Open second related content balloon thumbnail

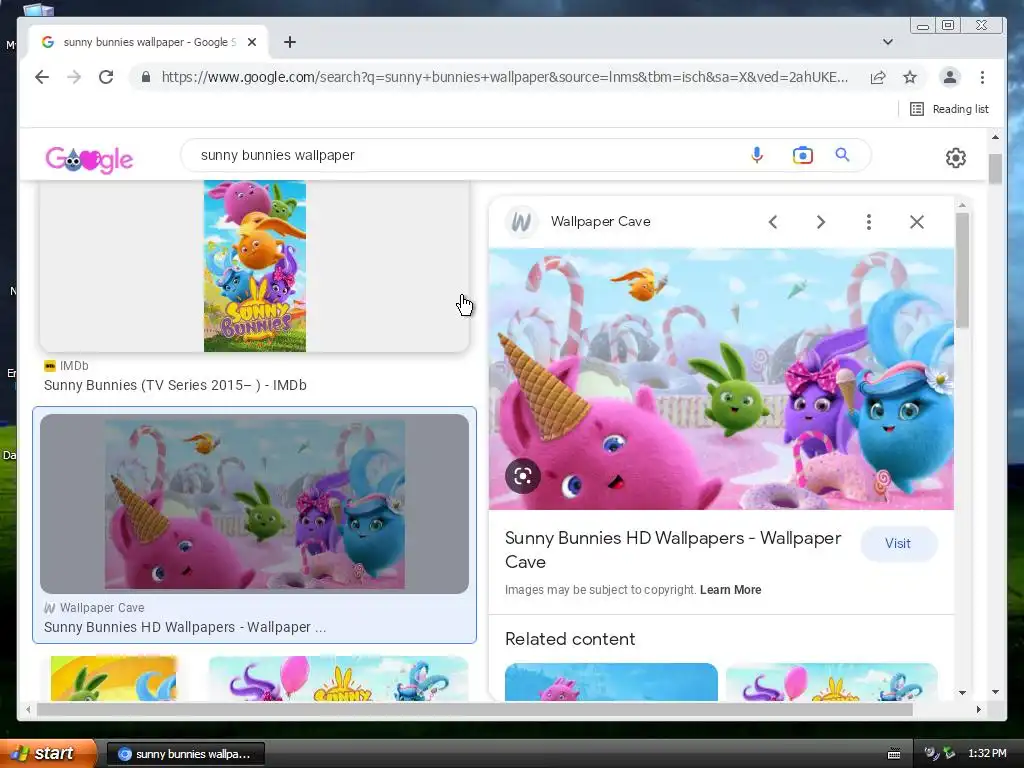point(831,682)
